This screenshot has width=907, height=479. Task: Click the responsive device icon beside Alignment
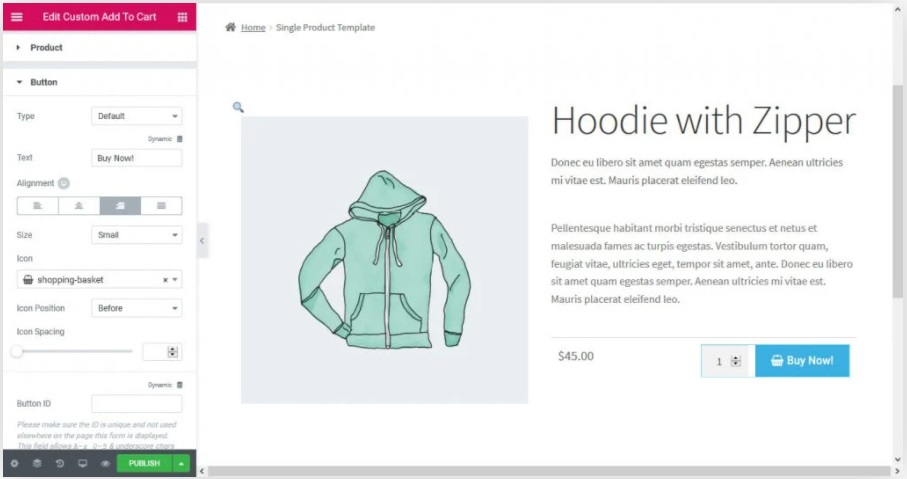click(64, 183)
